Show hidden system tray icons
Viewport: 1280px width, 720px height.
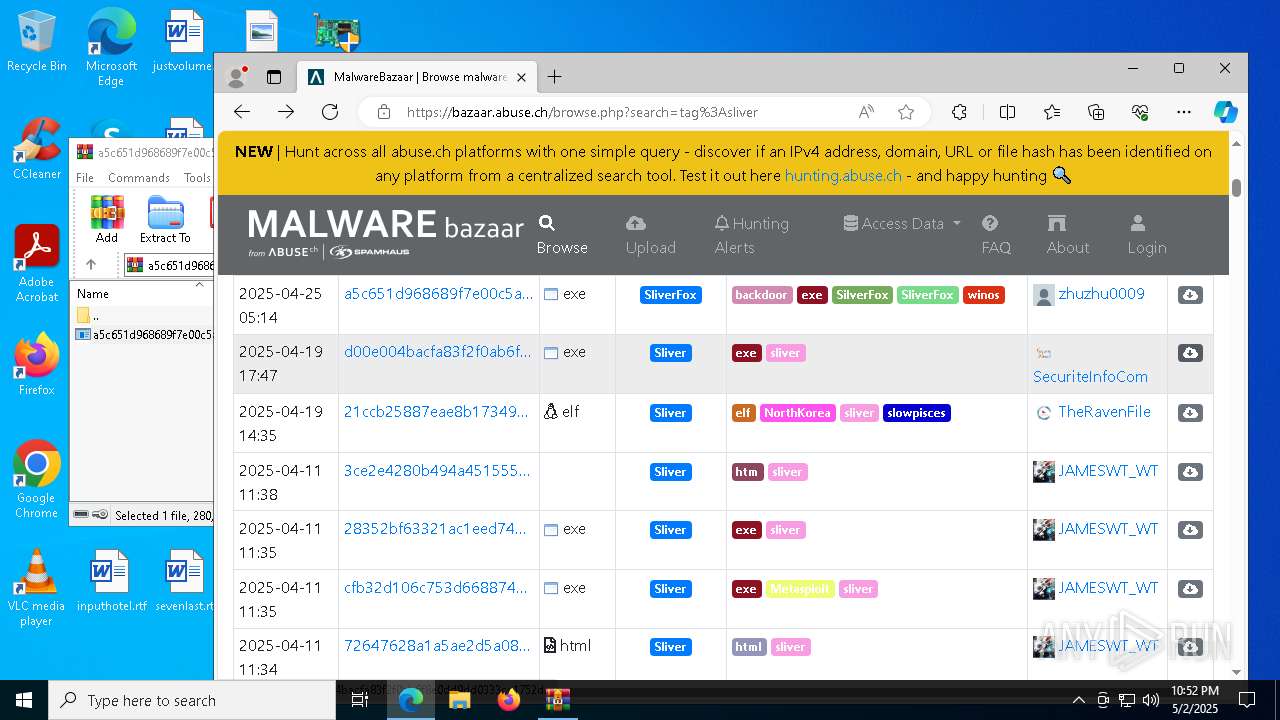tap(1078, 700)
